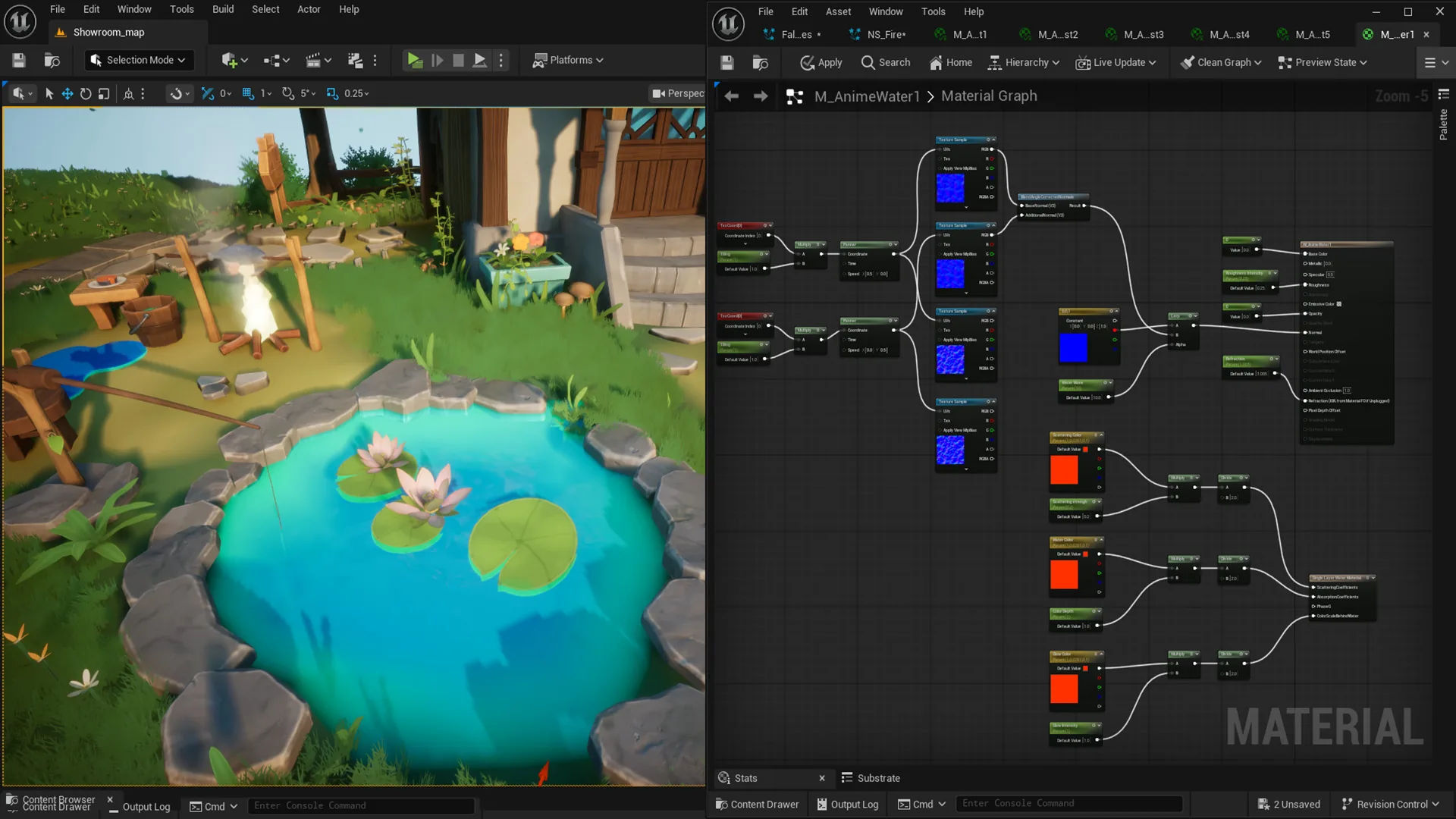Open scale snap 0.25 value dropdown

click(x=356, y=93)
